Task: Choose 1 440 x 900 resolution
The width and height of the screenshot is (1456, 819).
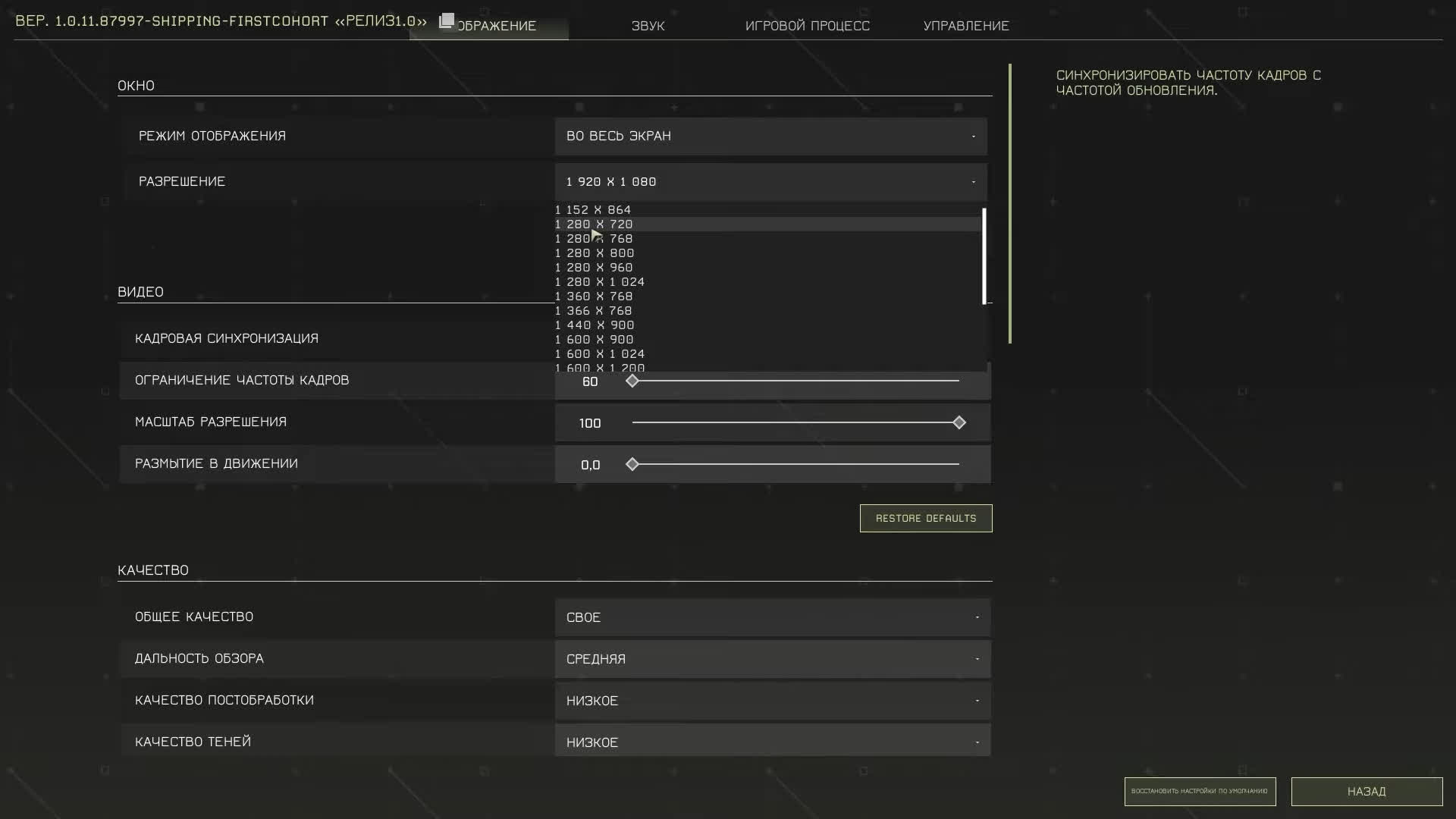Action: (x=595, y=325)
